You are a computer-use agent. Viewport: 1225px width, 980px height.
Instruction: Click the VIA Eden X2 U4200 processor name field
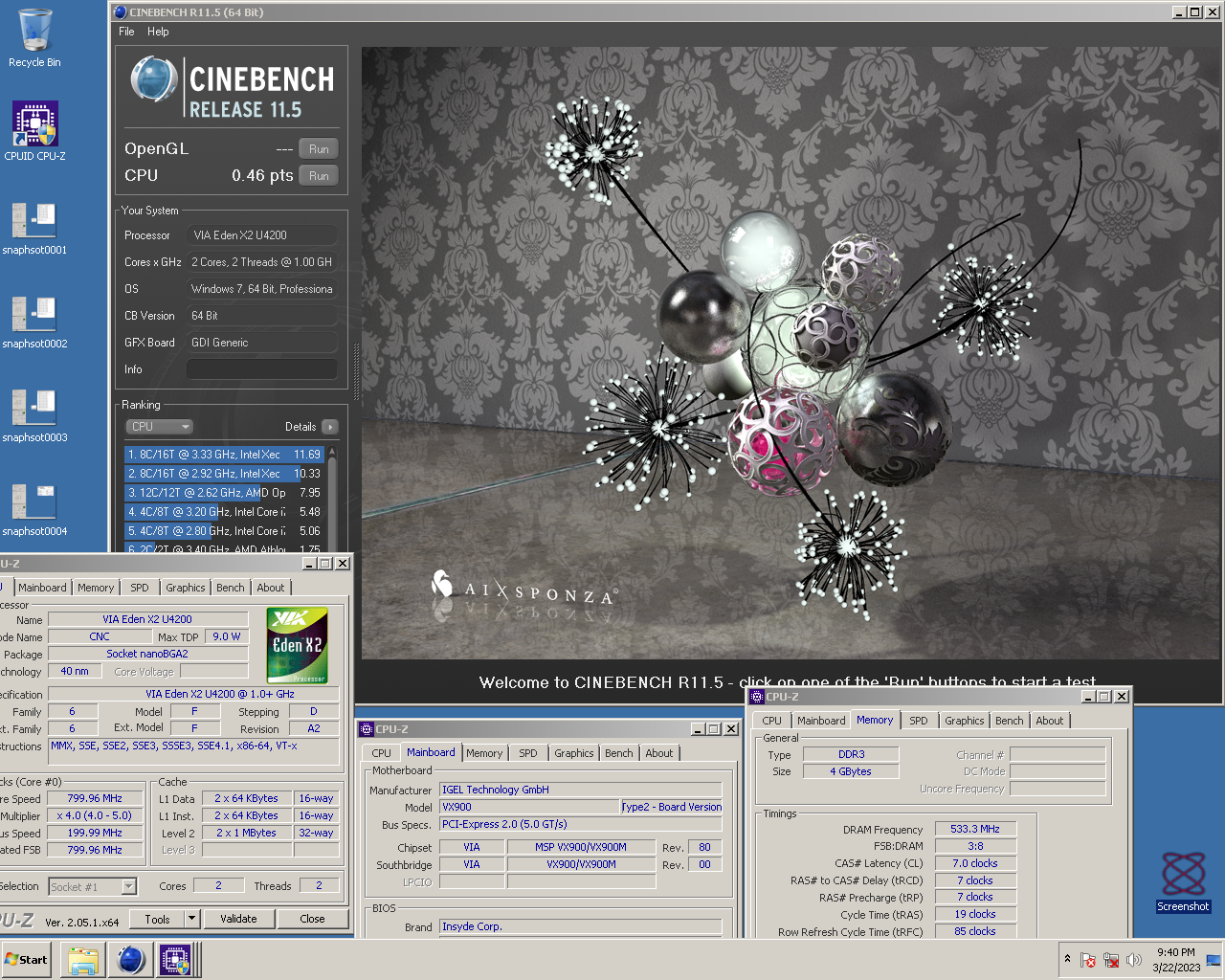[147, 619]
